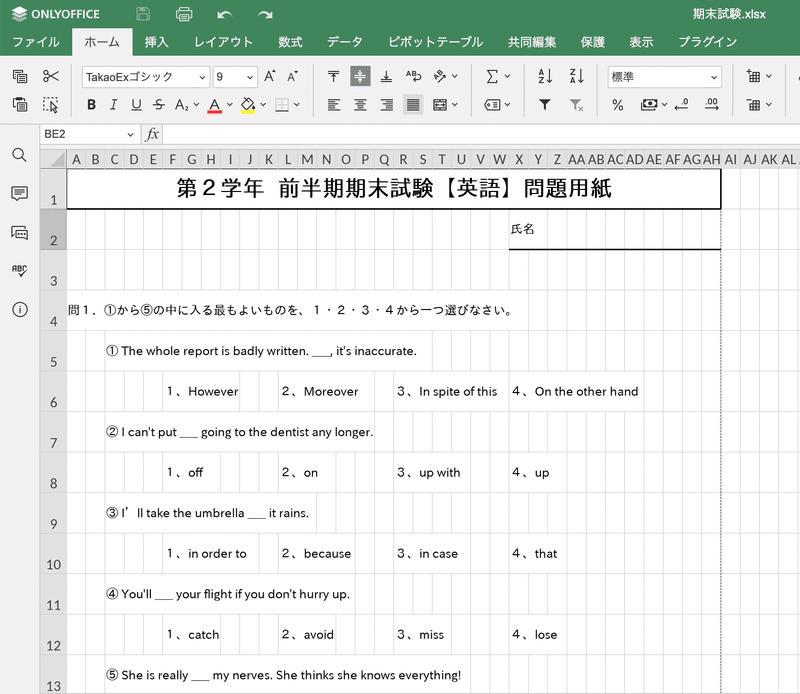Click the Print icon in title bar
The width and height of the screenshot is (800, 694).
[184, 14]
